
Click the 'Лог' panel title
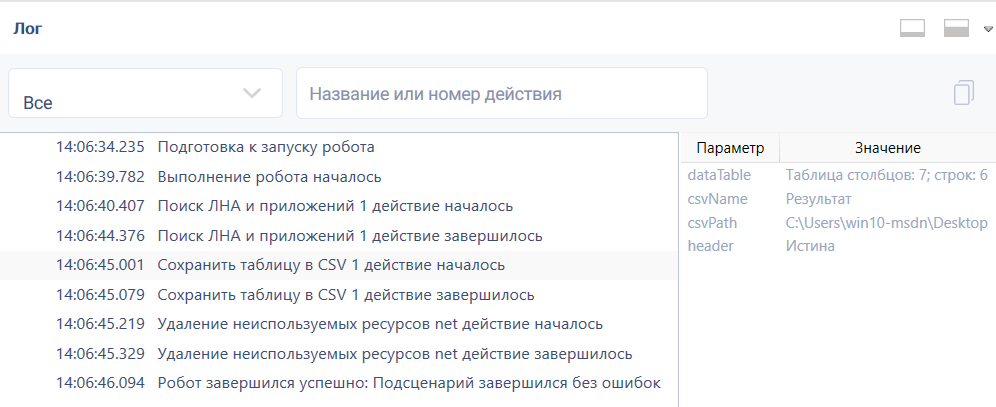click(x=27, y=29)
